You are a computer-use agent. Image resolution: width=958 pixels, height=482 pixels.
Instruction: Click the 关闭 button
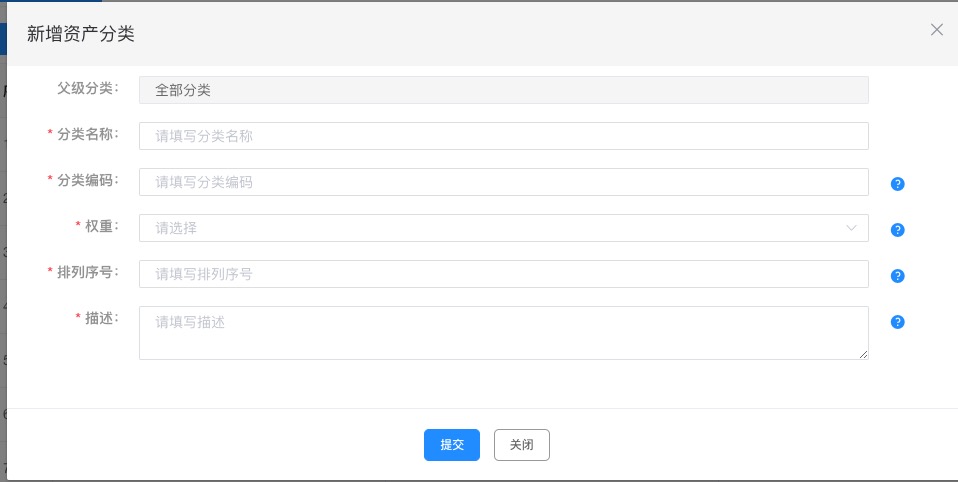[522, 445]
